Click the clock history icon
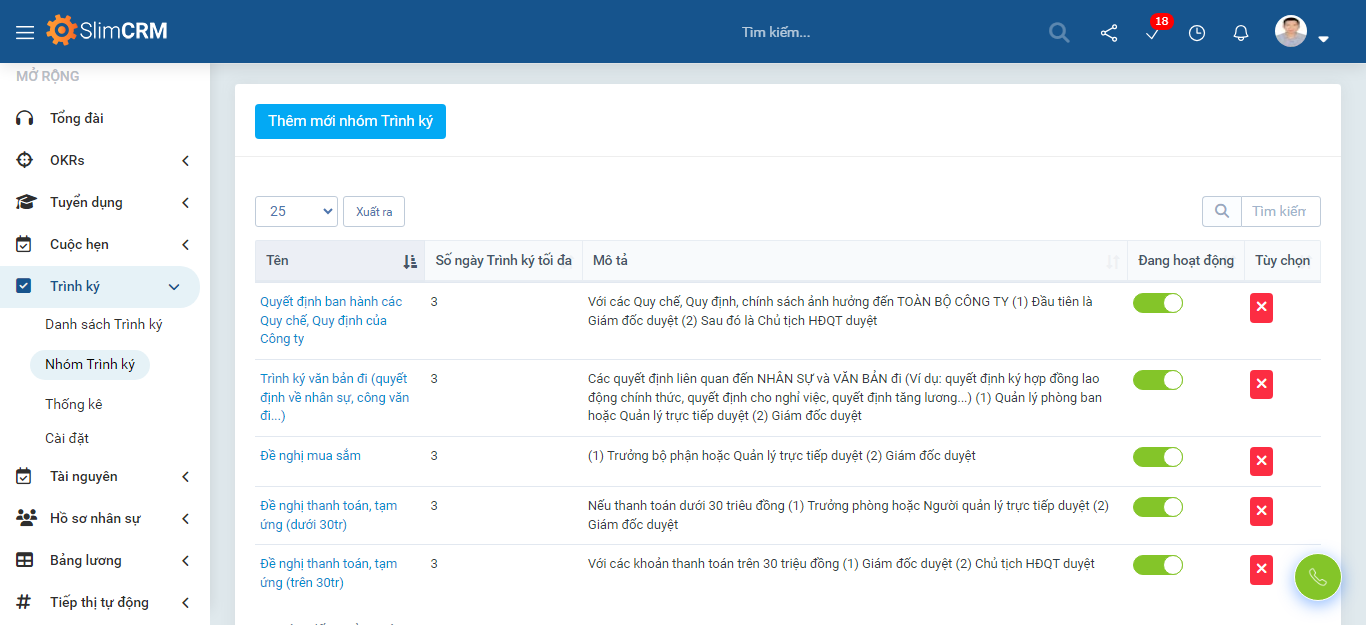 (x=1197, y=33)
